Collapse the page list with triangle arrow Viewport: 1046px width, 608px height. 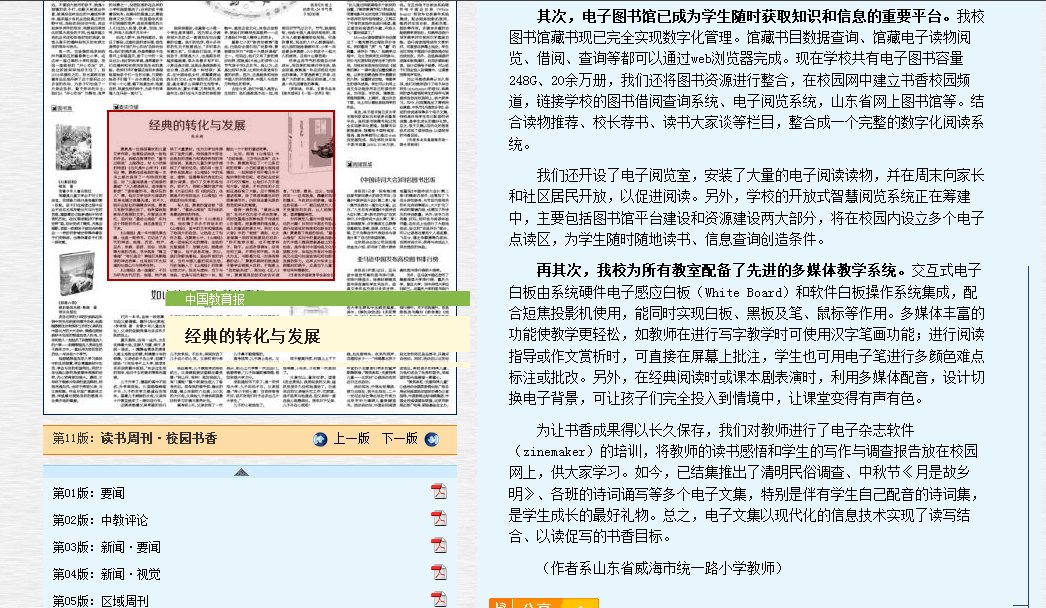coord(241,471)
